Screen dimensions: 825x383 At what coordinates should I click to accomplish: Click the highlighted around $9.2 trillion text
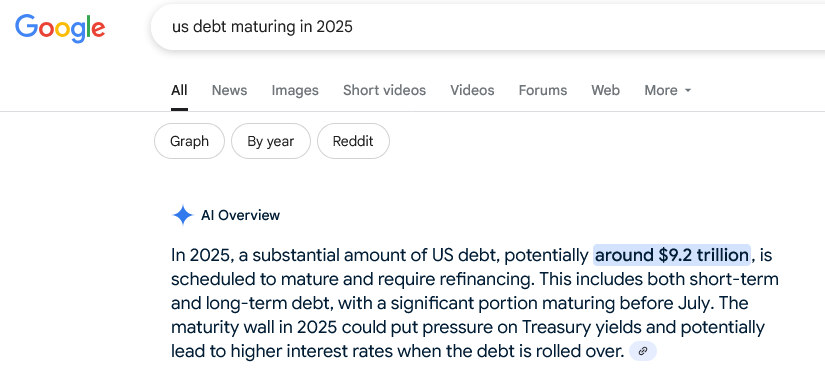pyautogui.click(x=672, y=255)
